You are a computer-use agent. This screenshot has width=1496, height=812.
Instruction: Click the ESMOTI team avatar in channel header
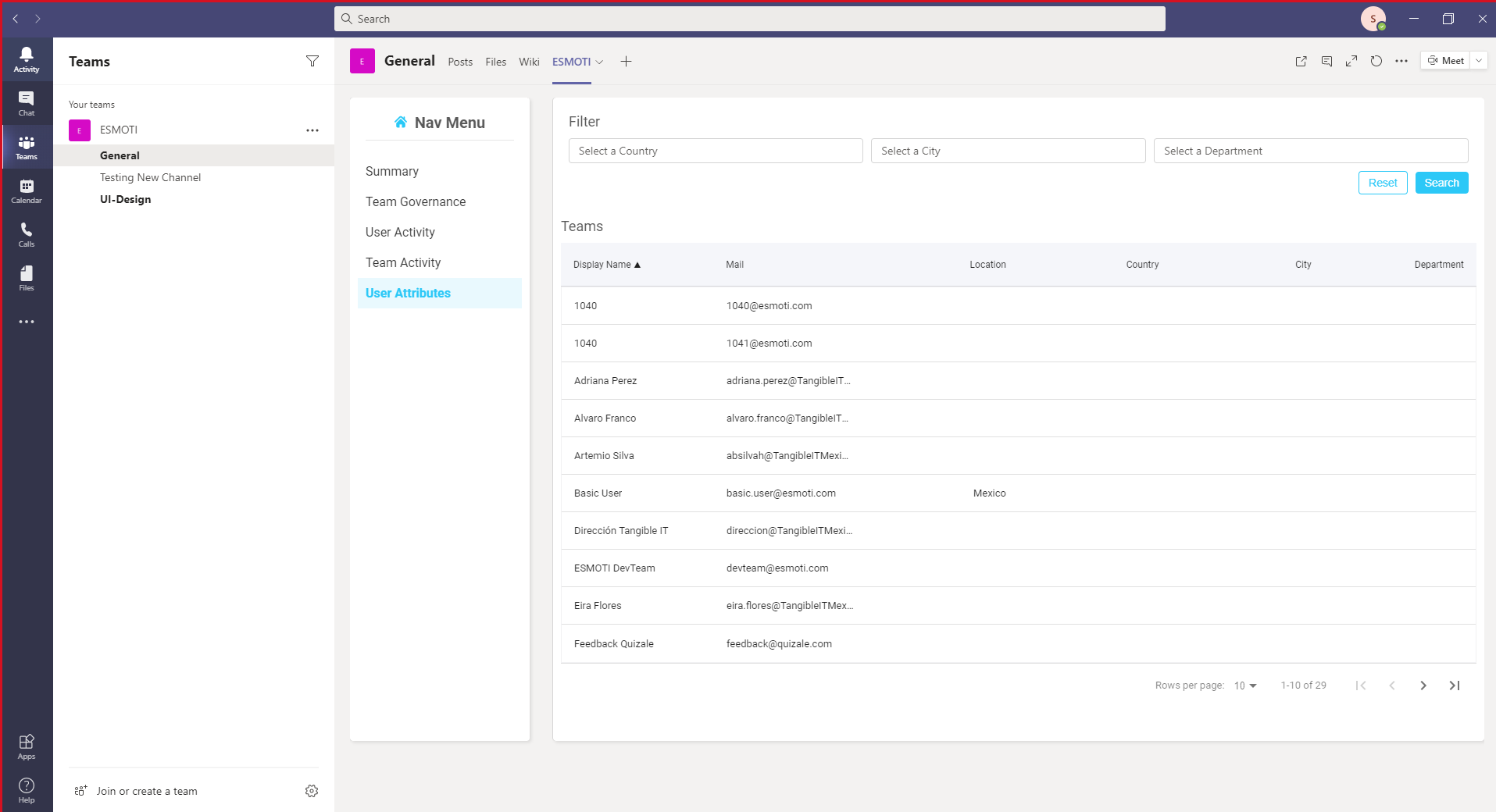[362, 61]
